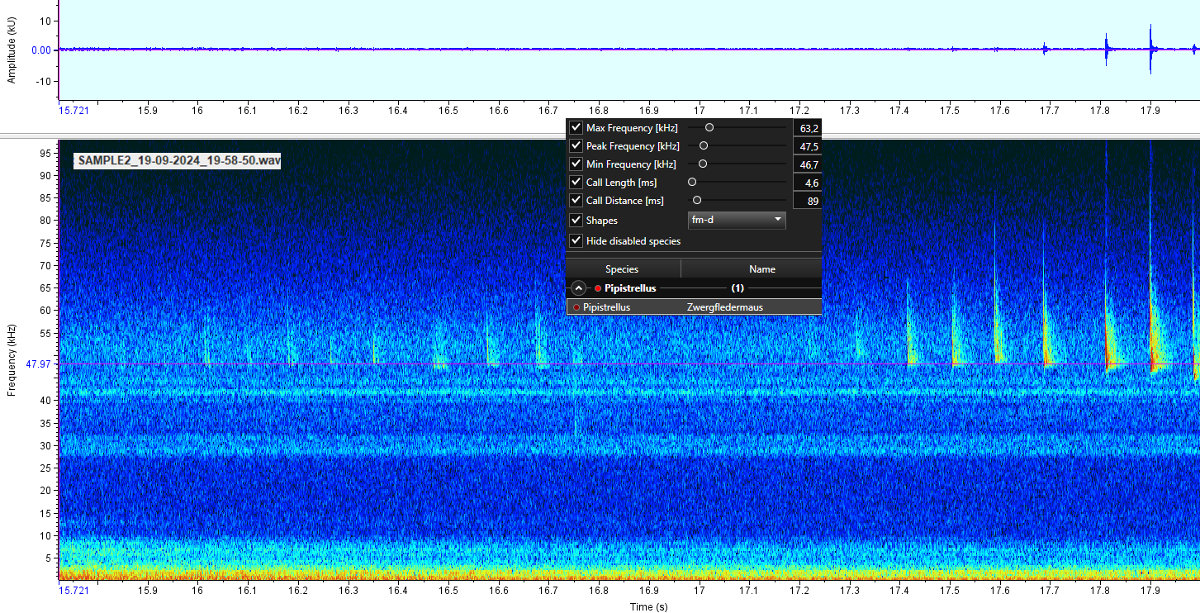
Task: Uncheck Hide disabled species
Action: tap(575, 241)
